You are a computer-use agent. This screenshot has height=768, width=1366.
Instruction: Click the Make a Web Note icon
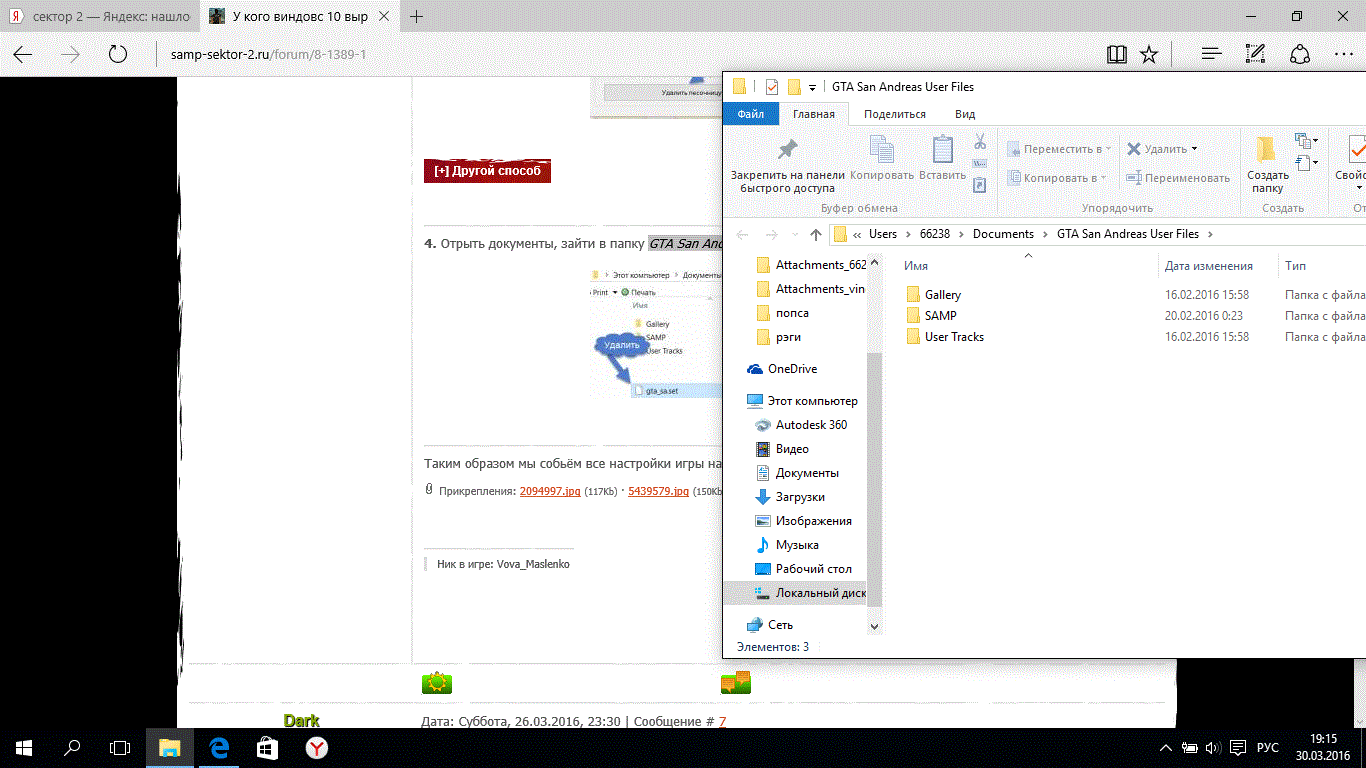(x=1256, y=54)
